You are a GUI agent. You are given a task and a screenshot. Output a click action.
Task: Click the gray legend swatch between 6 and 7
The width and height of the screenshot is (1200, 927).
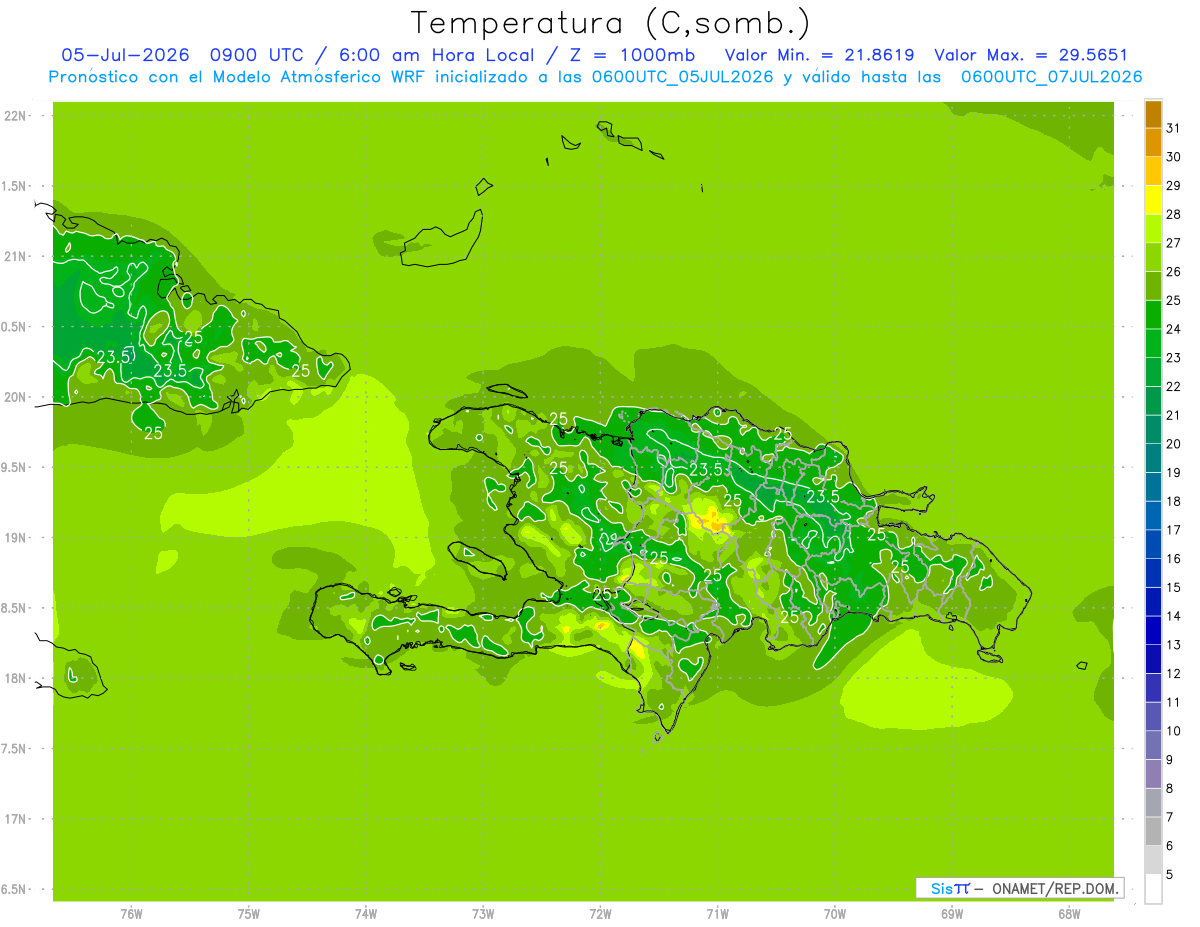1153,832
